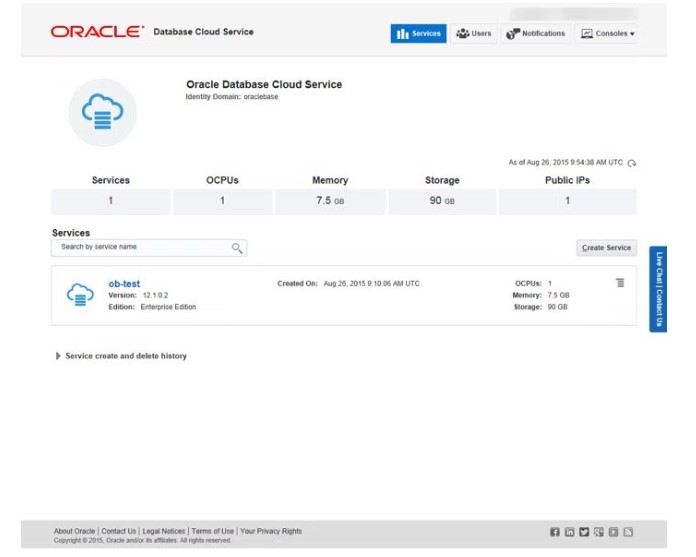Open the Terms of Use link
Viewport: 696px width, 557px height.
tap(213, 531)
